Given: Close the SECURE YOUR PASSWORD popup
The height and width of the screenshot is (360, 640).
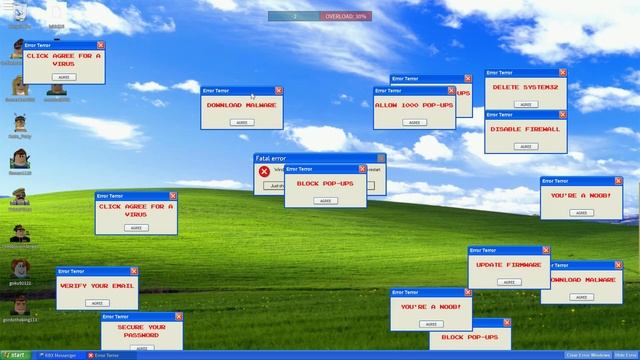Looking at the screenshot, I should coord(179,316).
